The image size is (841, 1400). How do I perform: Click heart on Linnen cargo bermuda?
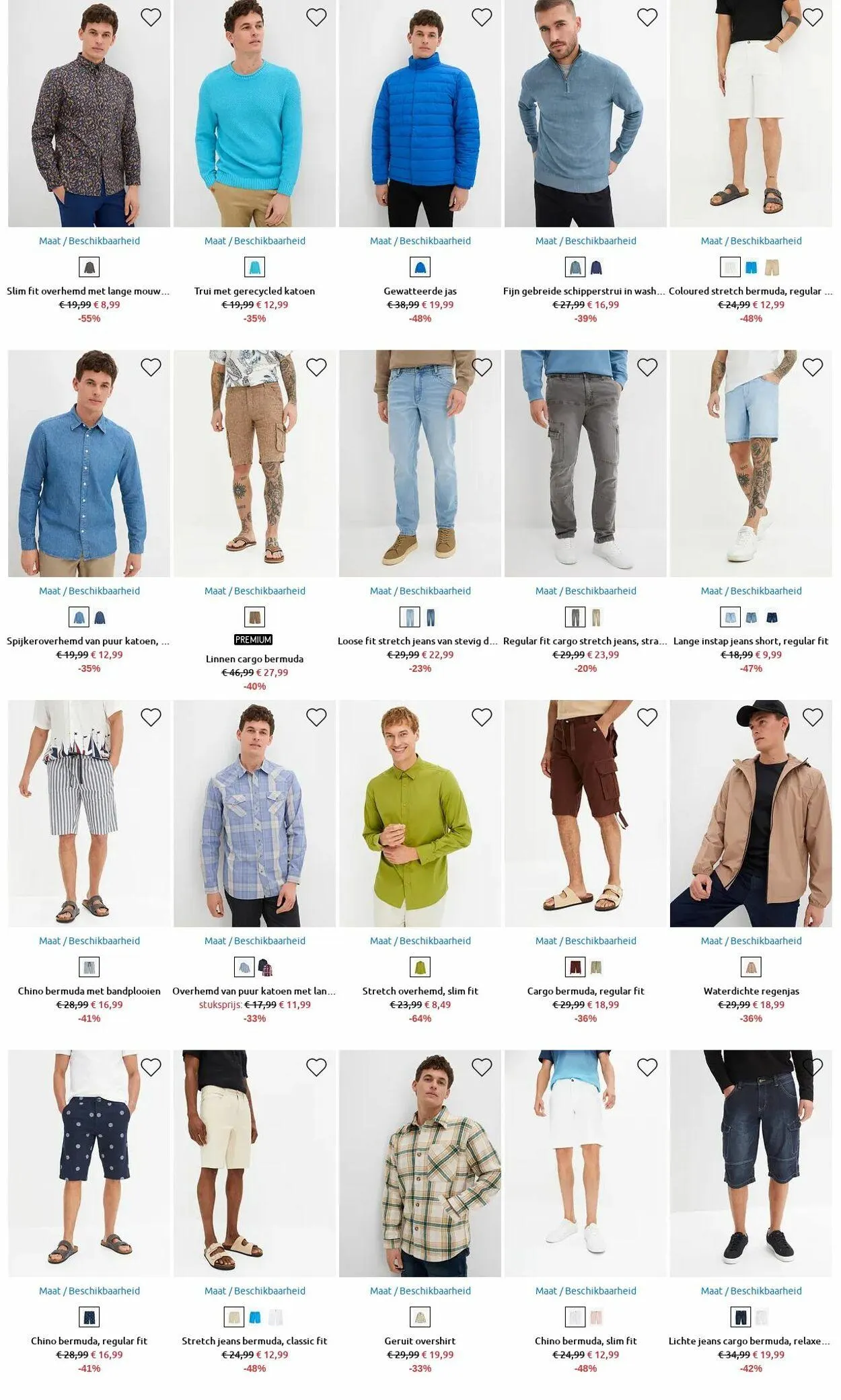pos(316,367)
